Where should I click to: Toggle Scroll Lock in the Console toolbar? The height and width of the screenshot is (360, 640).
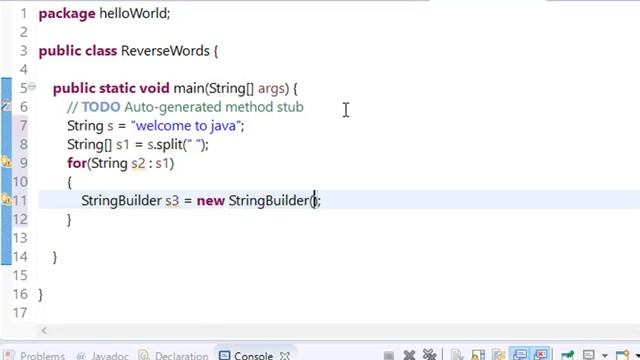478,356
